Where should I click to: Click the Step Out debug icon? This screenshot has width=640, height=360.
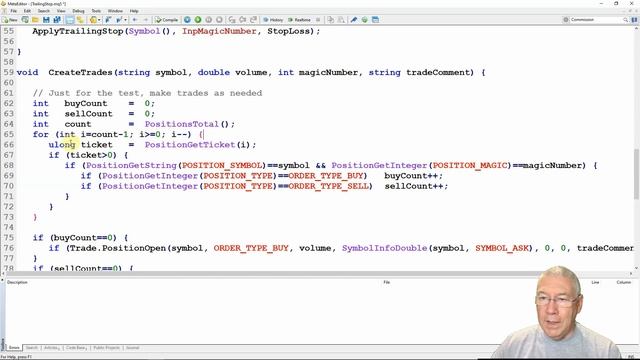tap(253, 20)
